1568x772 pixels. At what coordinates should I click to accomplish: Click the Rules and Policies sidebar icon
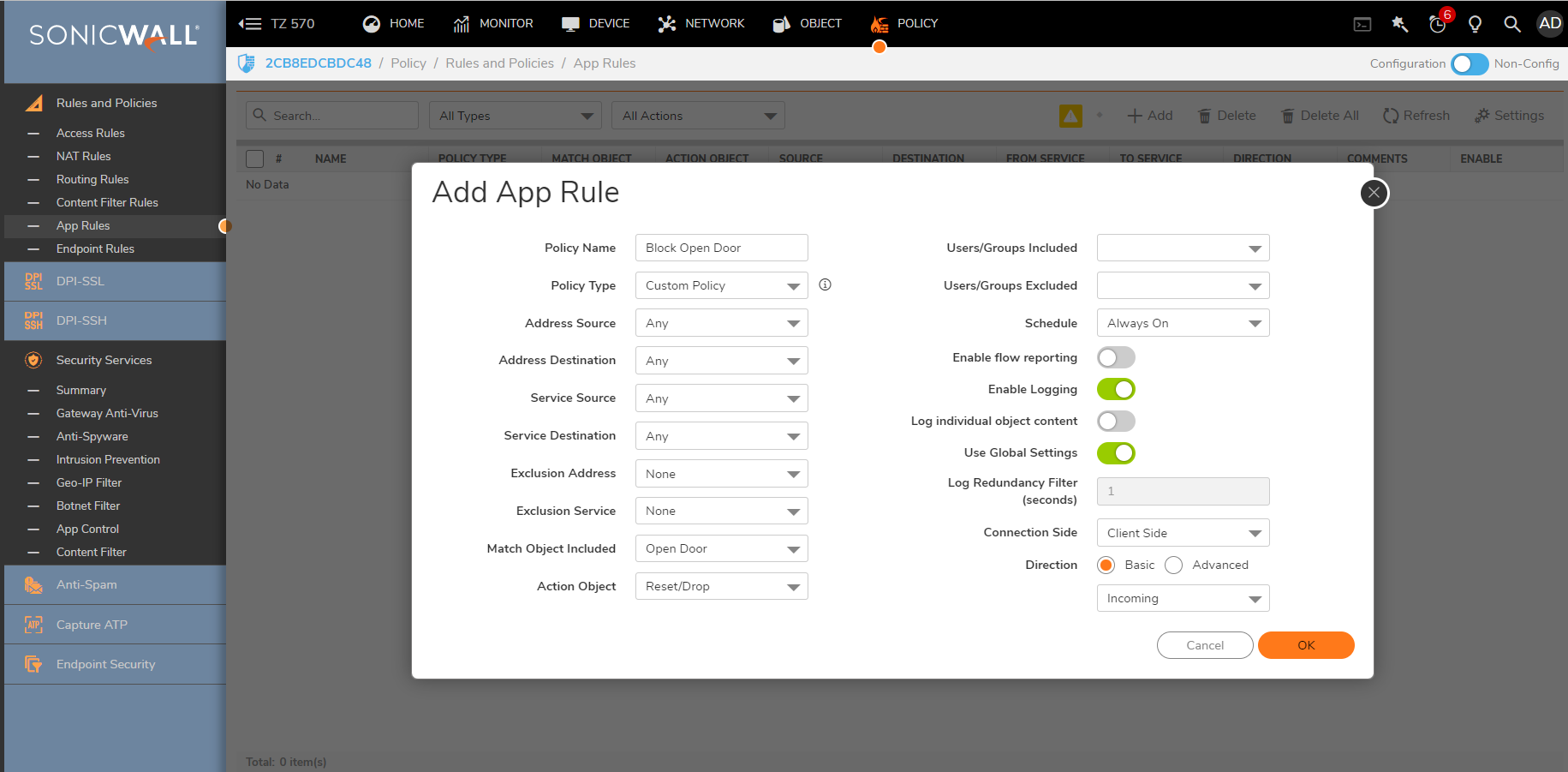click(x=34, y=103)
